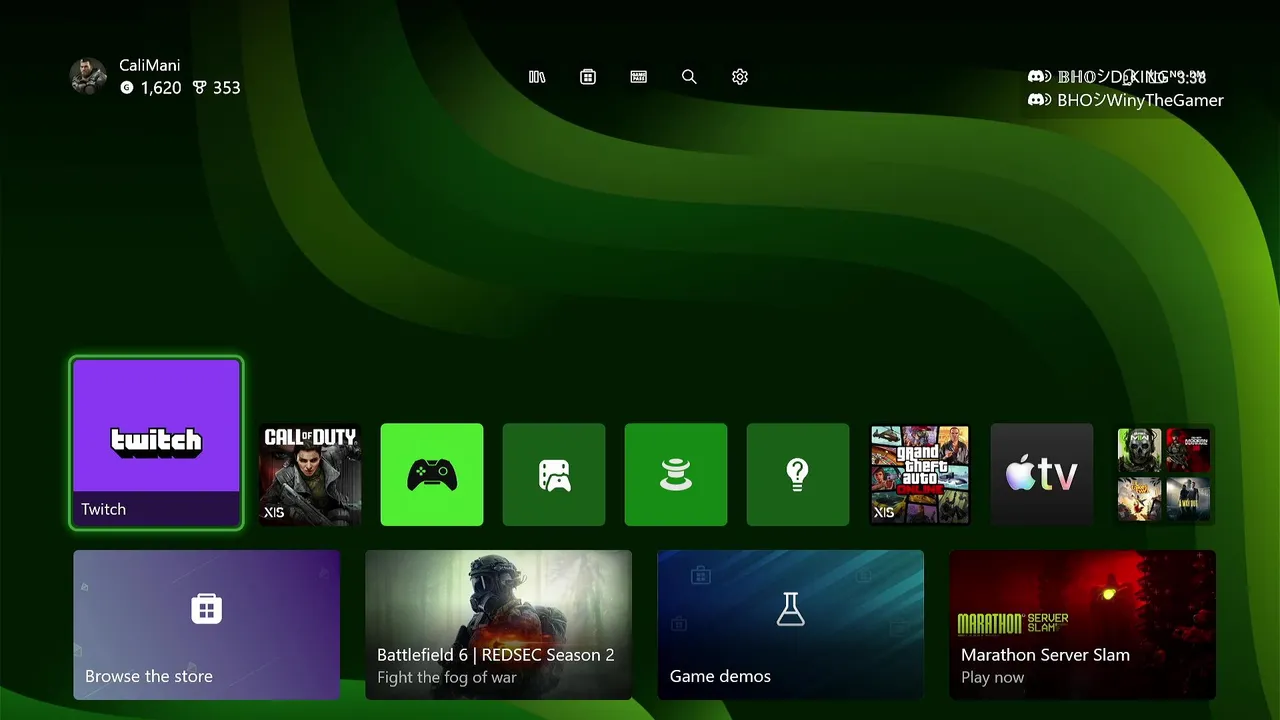Select the BHO WinyTheGamer Discord entry

point(1126,100)
